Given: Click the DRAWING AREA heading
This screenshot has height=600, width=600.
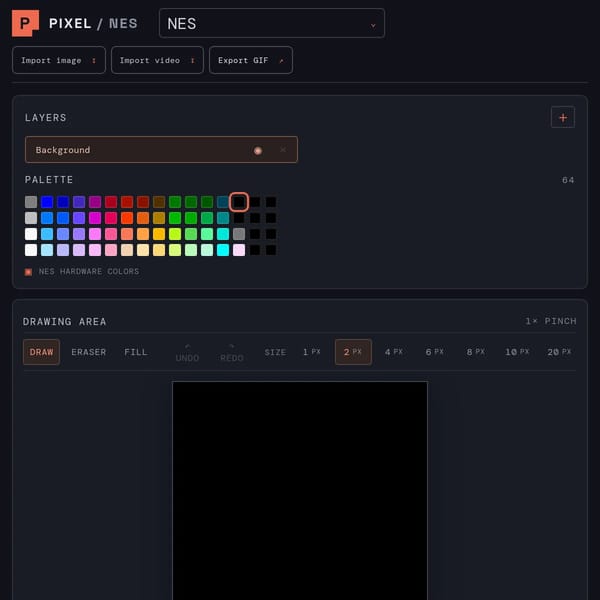Looking at the screenshot, I should pyautogui.click(x=64, y=322).
